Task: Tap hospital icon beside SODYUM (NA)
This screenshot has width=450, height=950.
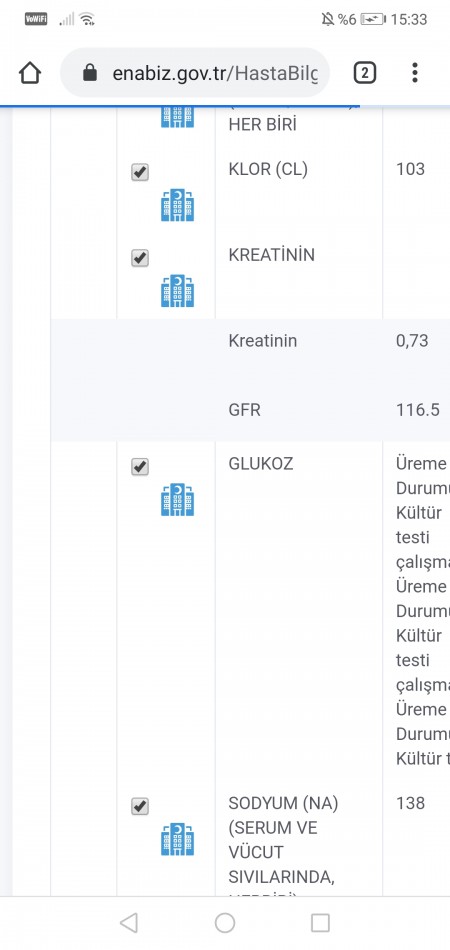Action: point(177,839)
